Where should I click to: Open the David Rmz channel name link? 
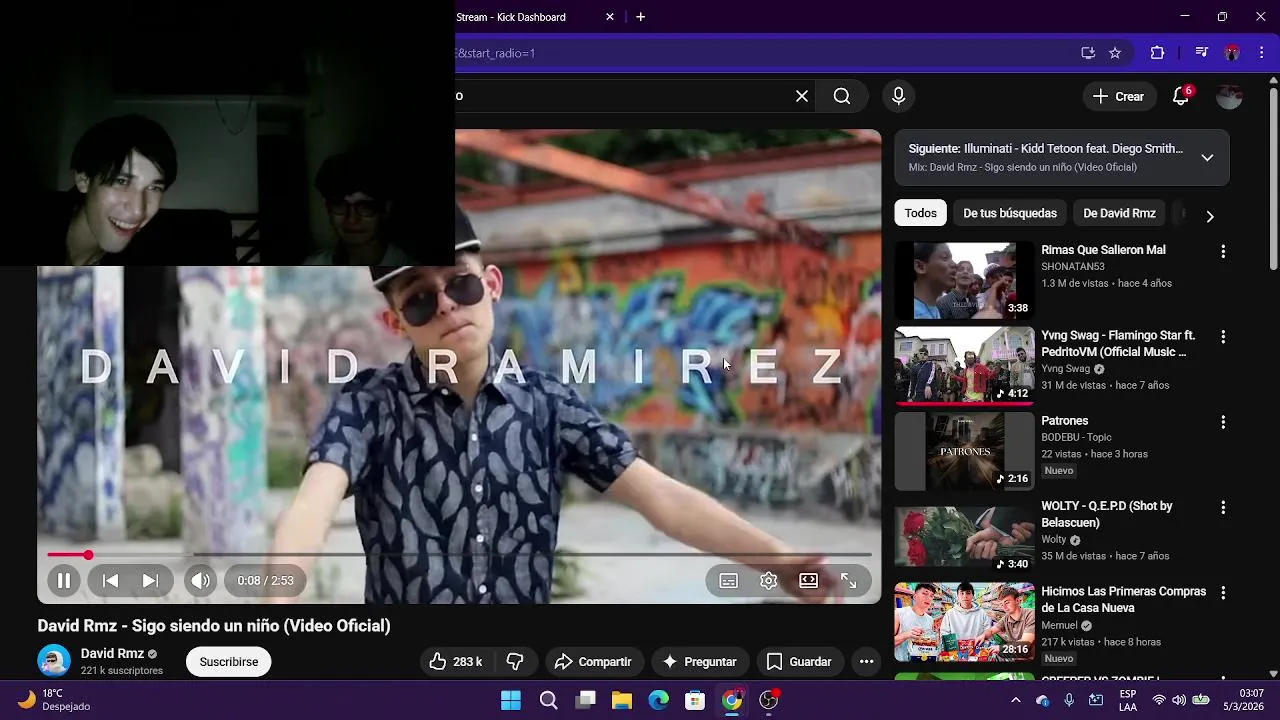[x=112, y=654]
